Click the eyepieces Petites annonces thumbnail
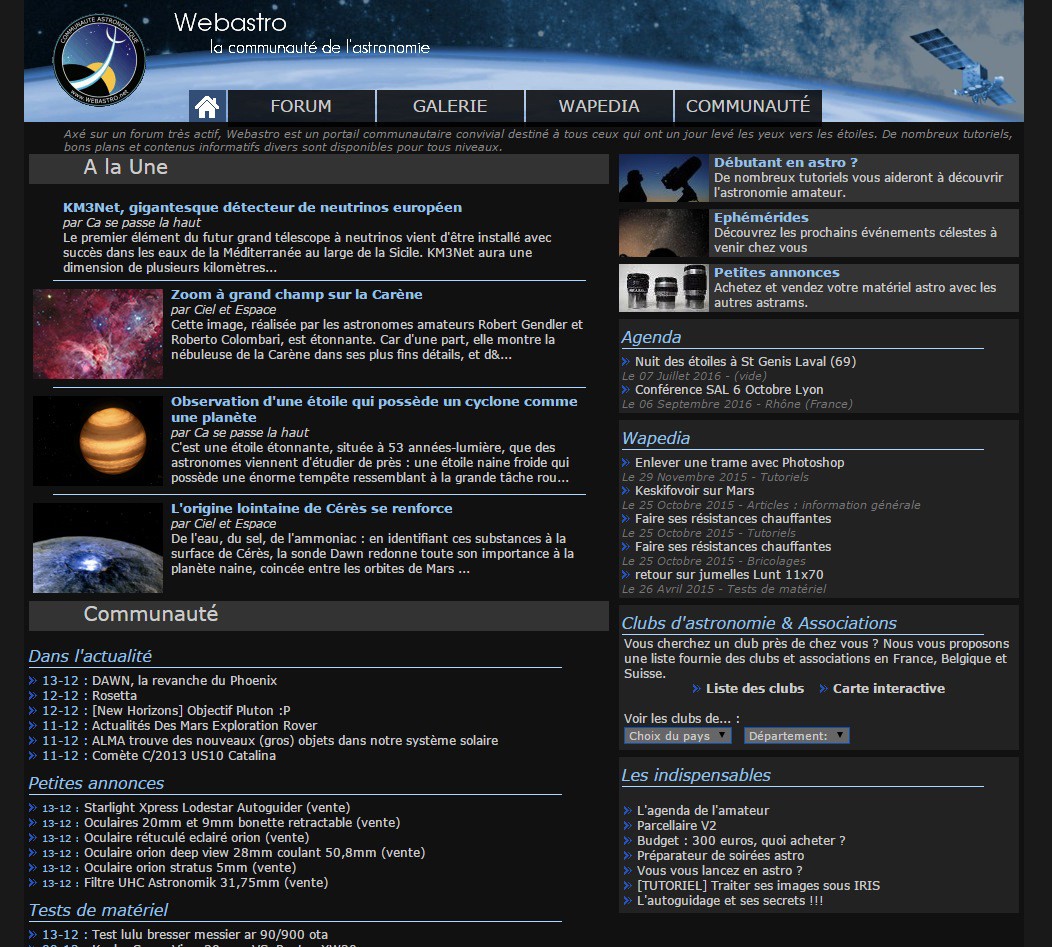 click(664, 288)
